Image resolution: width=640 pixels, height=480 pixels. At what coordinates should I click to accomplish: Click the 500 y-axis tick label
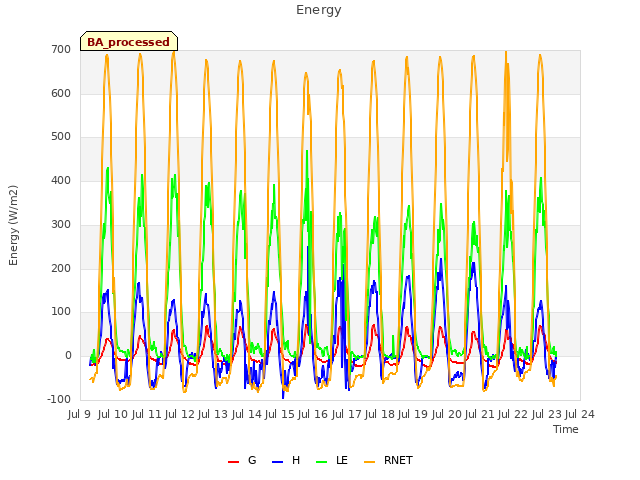click(61, 137)
